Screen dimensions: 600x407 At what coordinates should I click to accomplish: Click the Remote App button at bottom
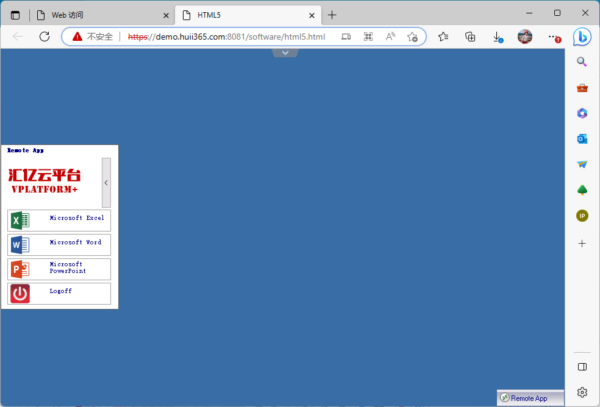530,398
